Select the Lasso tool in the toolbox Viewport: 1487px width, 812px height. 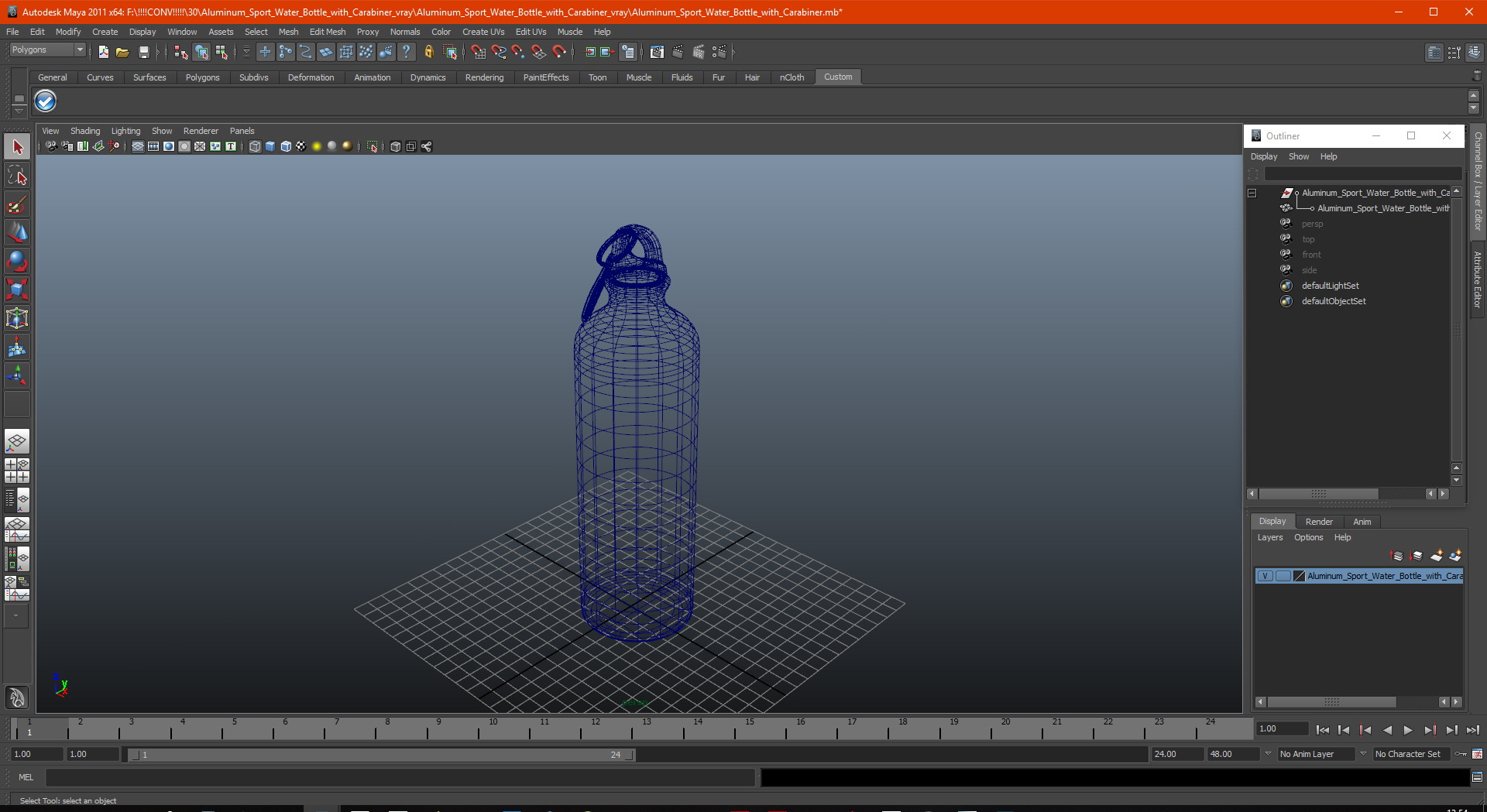[17, 176]
